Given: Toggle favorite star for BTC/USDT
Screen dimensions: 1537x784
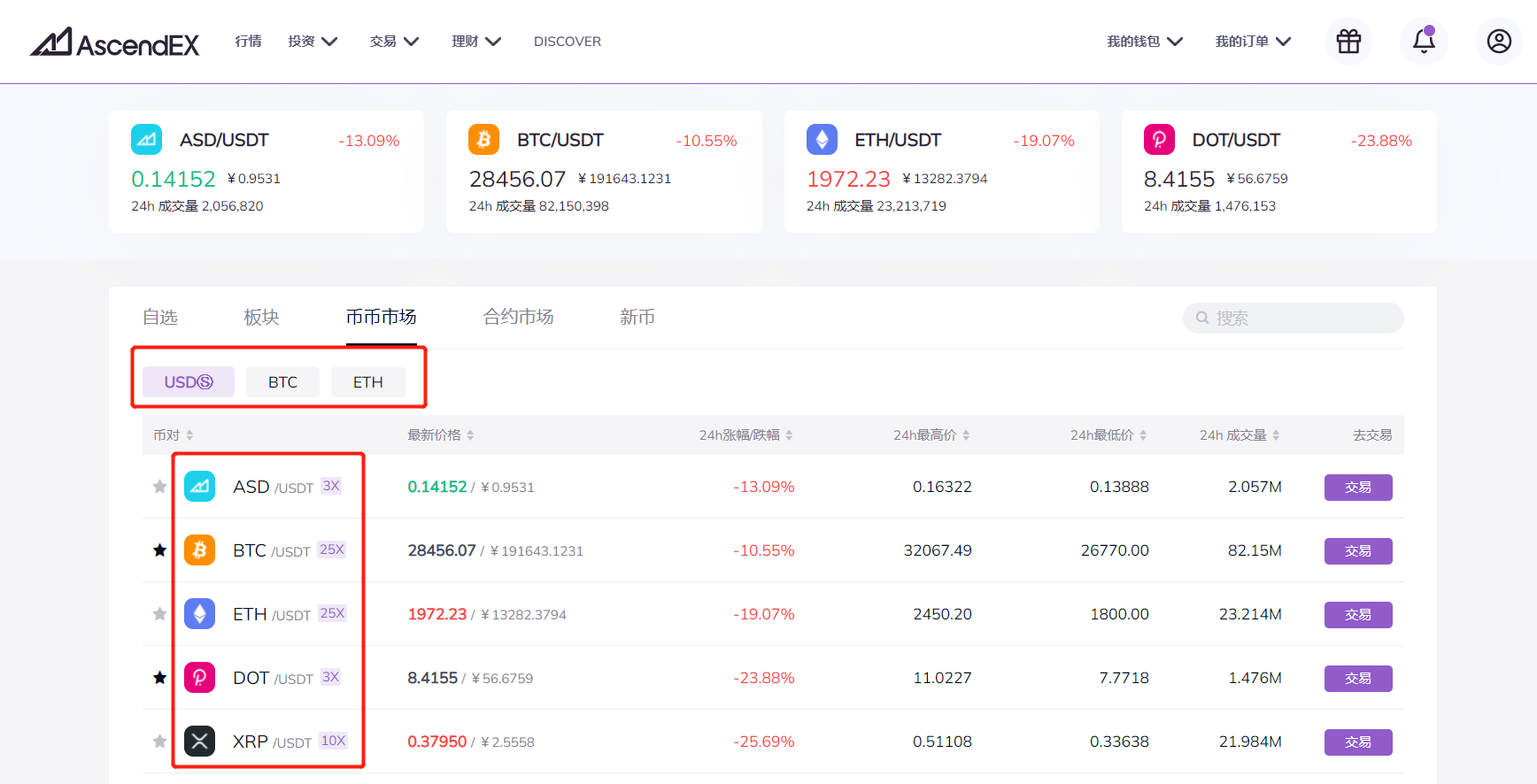Looking at the screenshot, I should [159, 550].
